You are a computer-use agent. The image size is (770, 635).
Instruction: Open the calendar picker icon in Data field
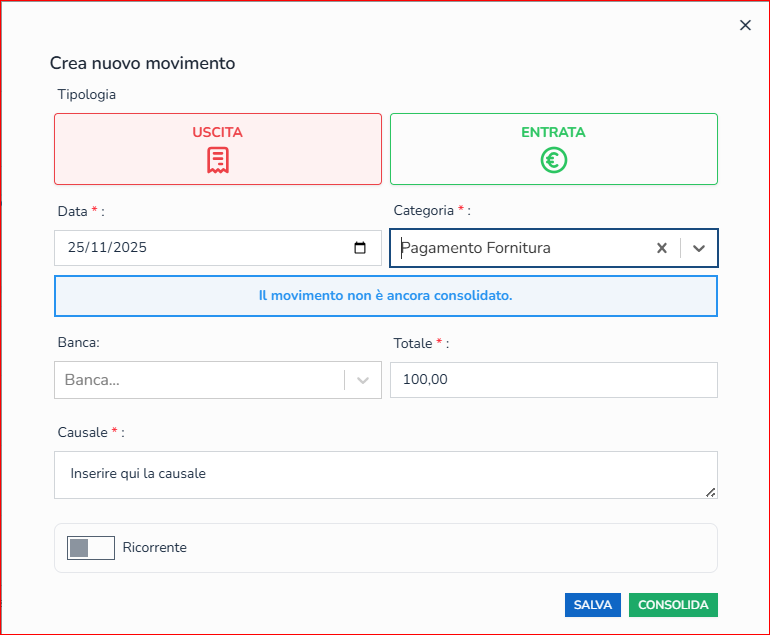[360, 248]
